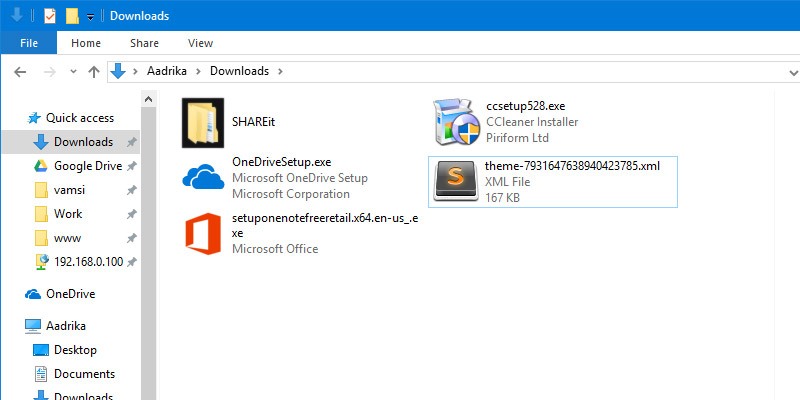Go up one level with the Up arrow
800x400 pixels.
[x=94, y=71]
